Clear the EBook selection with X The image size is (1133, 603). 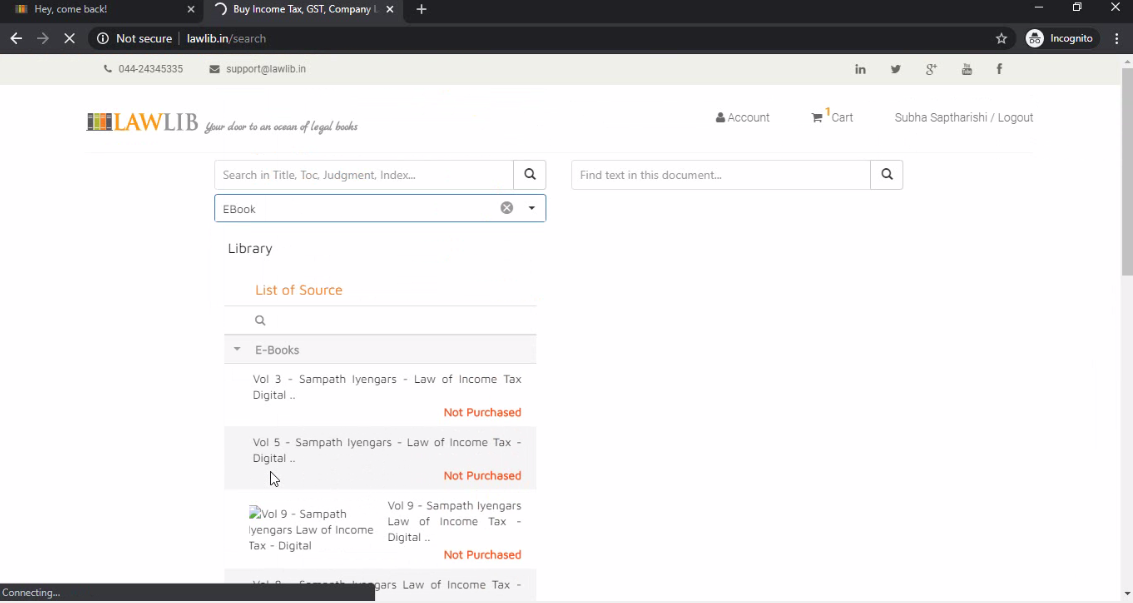pyautogui.click(x=507, y=208)
